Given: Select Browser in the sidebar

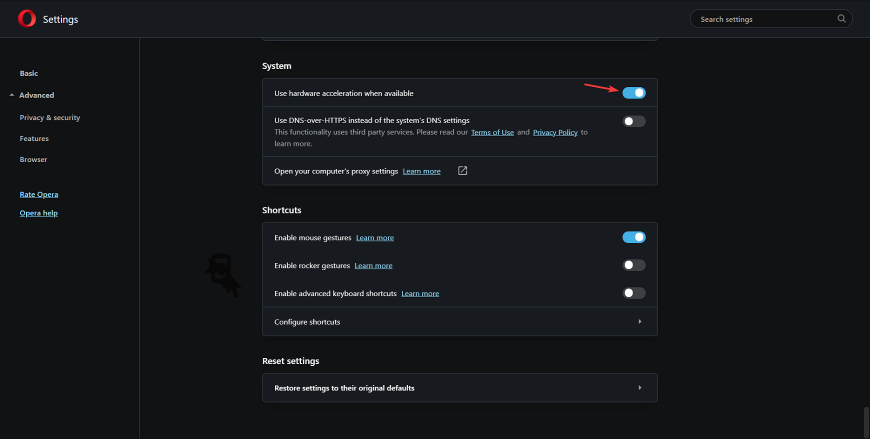Looking at the screenshot, I should [33, 160].
